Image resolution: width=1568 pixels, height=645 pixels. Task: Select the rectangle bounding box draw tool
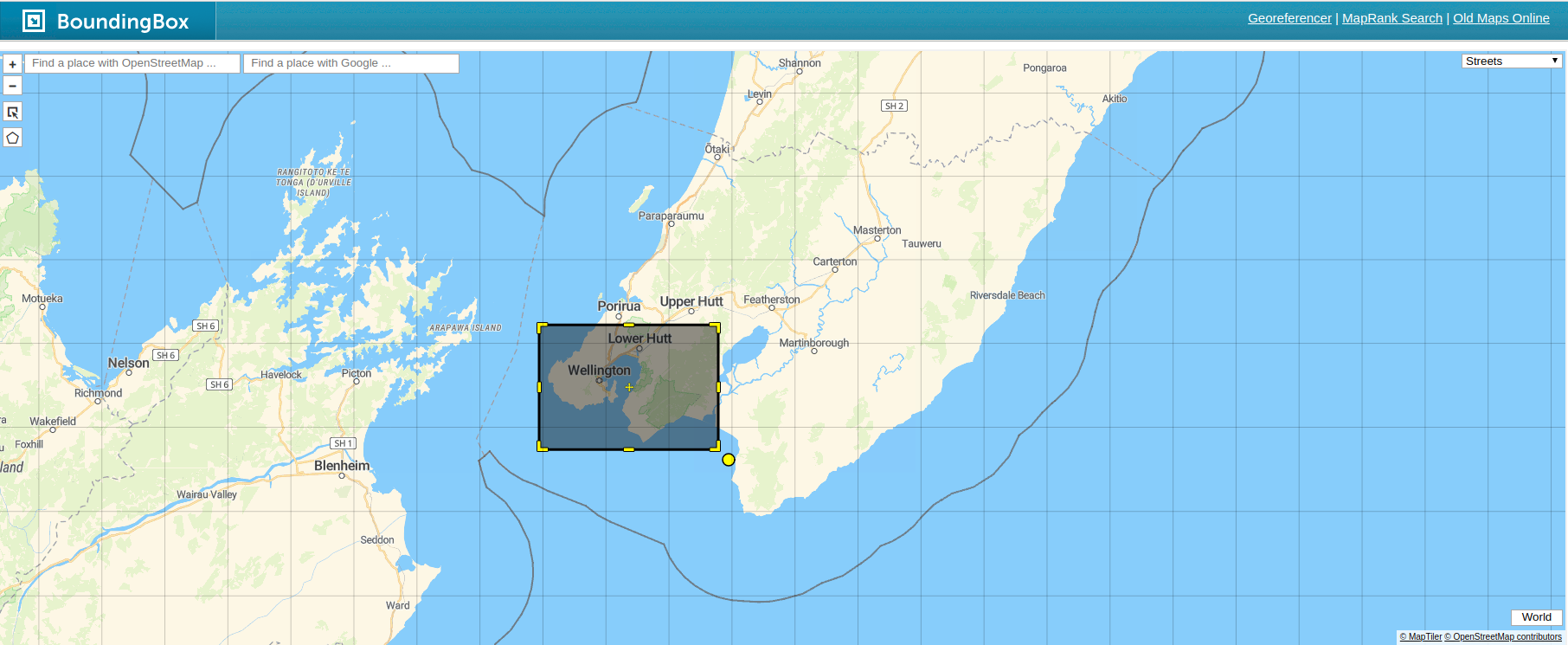[x=12, y=112]
